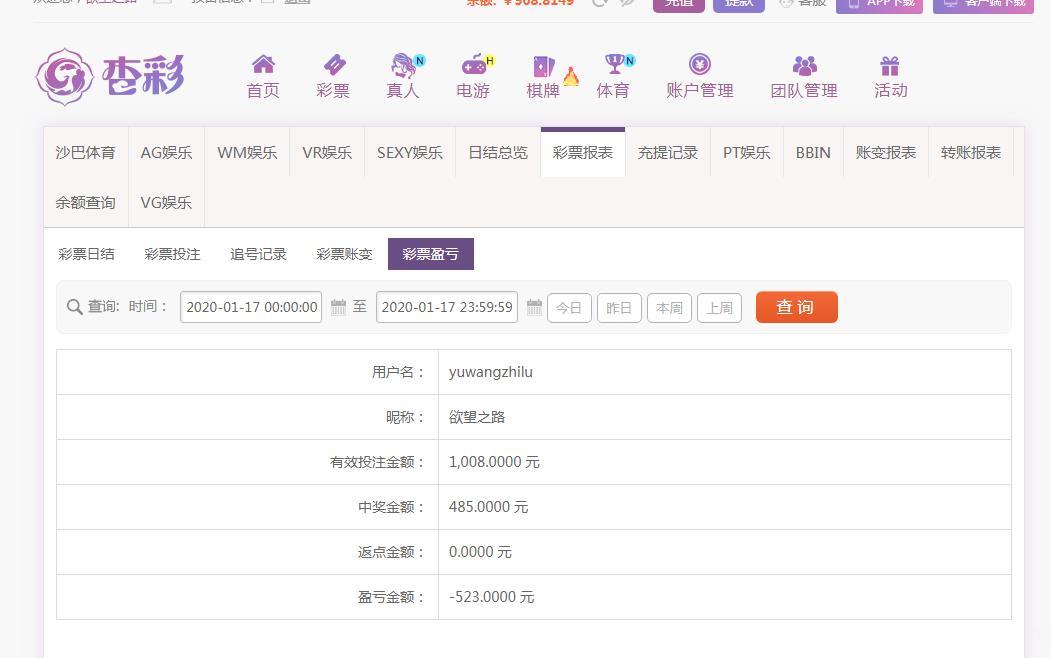Switch to the 充提记录 tab
Viewport: 1051px width, 658px height.
pos(668,153)
